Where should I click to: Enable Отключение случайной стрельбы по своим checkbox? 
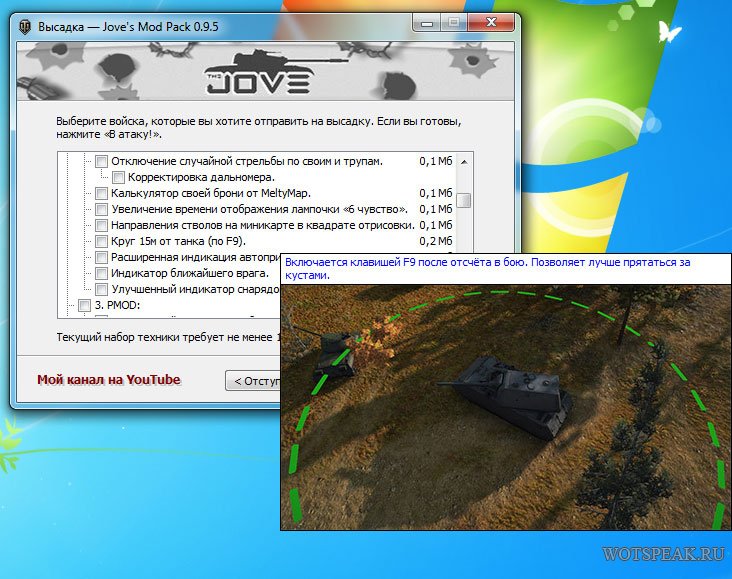click(101, 161)
